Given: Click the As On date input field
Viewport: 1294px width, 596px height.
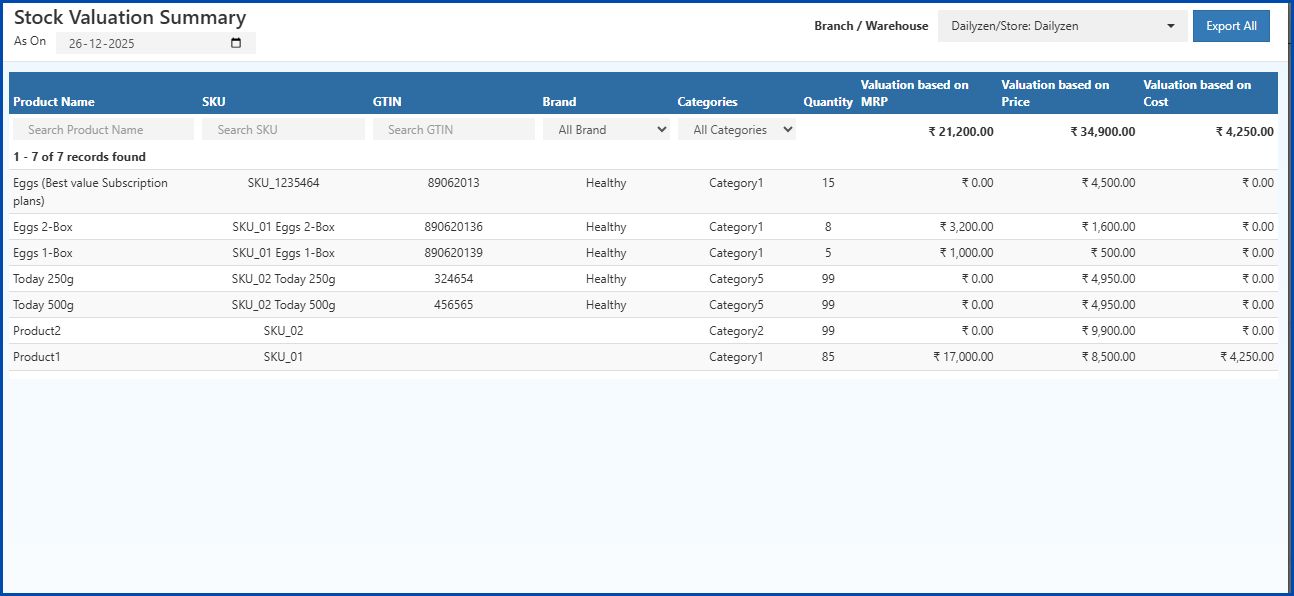Looking at the screenshot, I should (x=140, y=41).
